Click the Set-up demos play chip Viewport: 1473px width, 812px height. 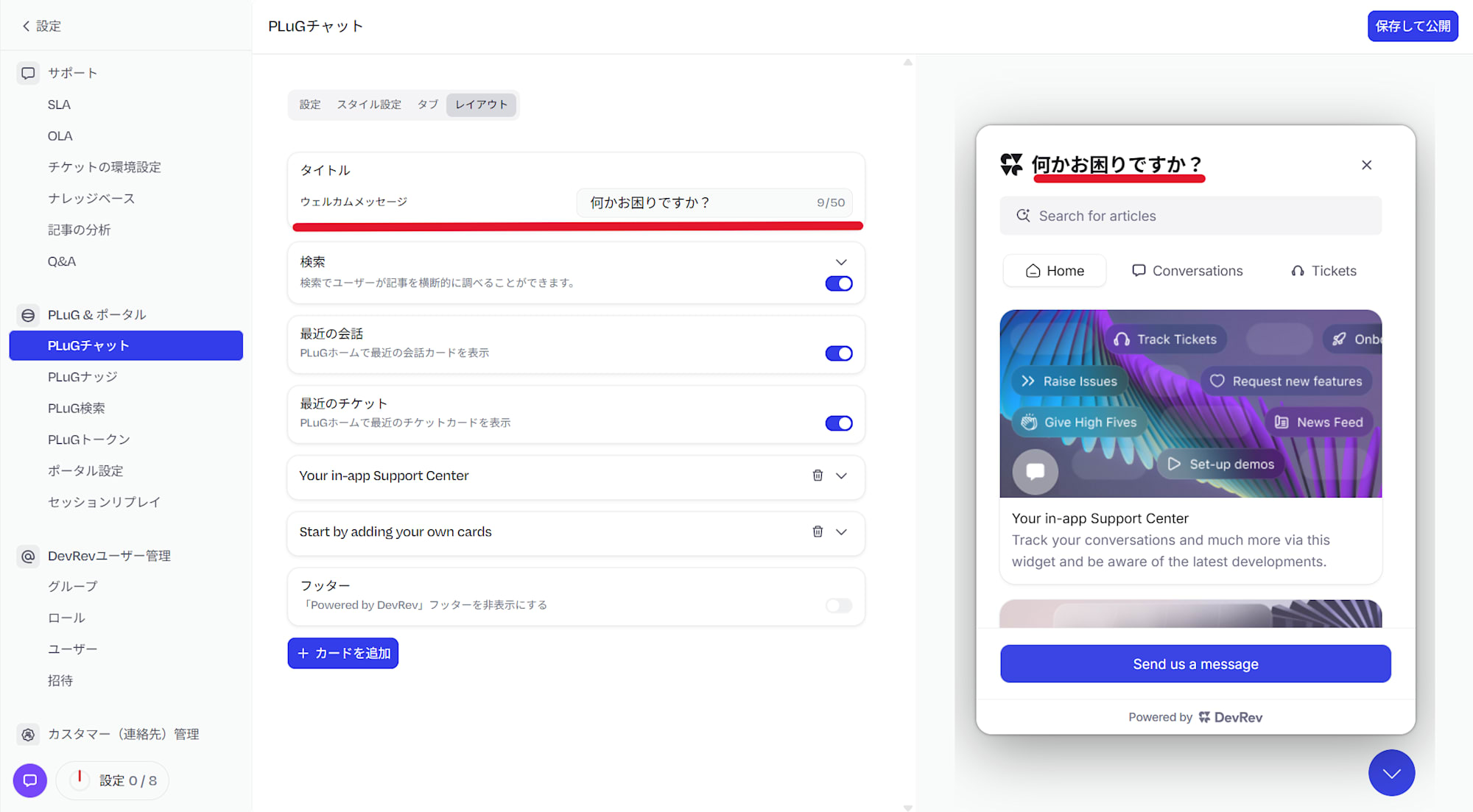(1220, 465)
